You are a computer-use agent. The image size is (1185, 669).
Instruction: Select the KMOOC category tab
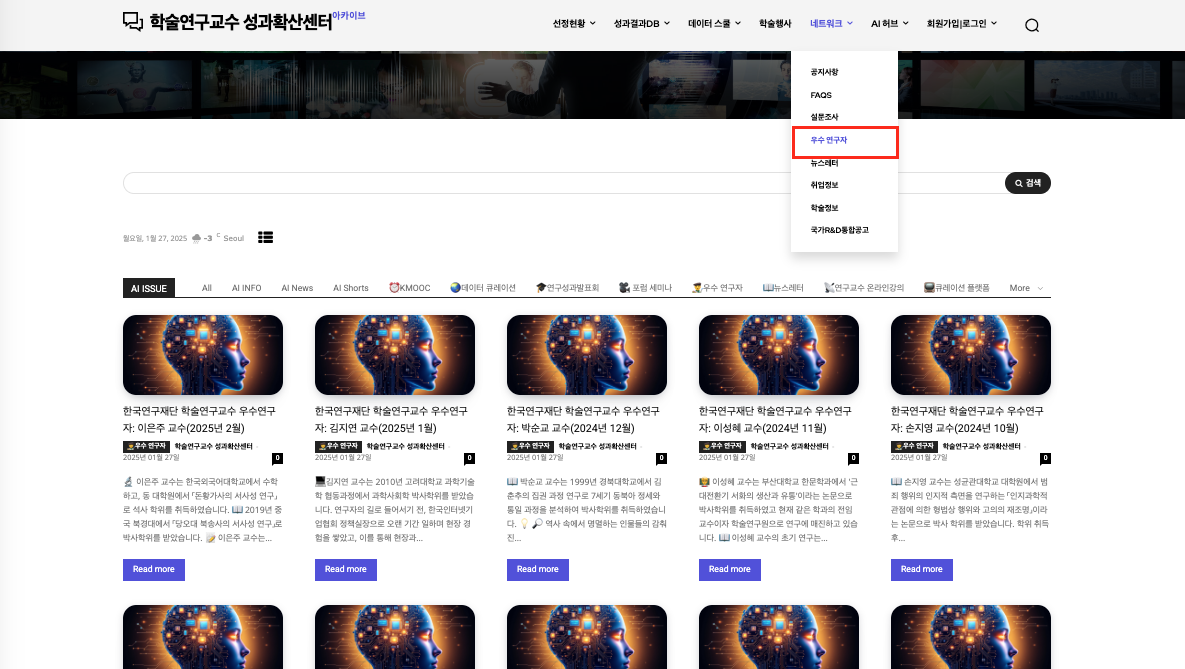pyautogui.click(x=409, y=288)
